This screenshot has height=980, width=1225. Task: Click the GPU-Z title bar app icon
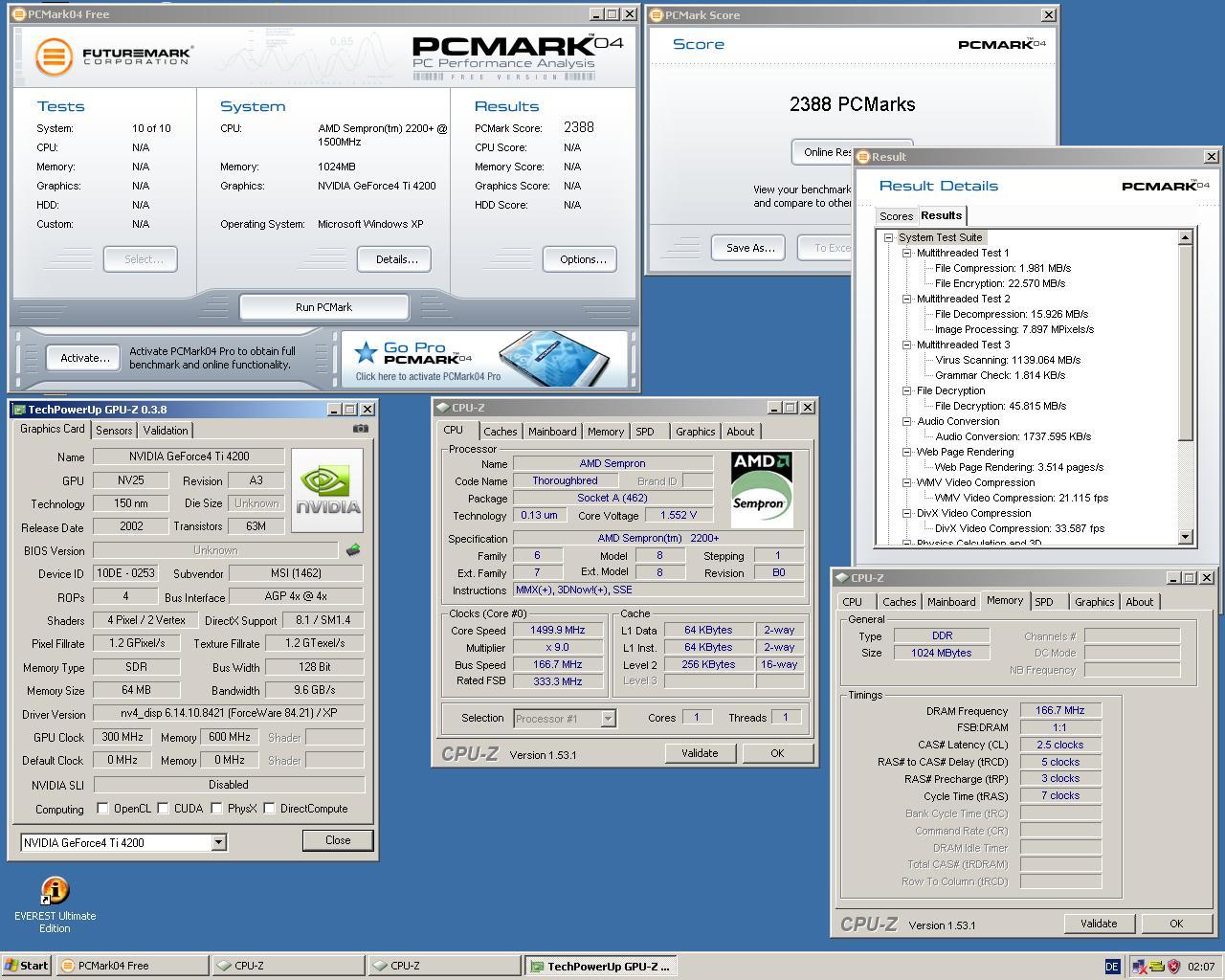point(19,410)
